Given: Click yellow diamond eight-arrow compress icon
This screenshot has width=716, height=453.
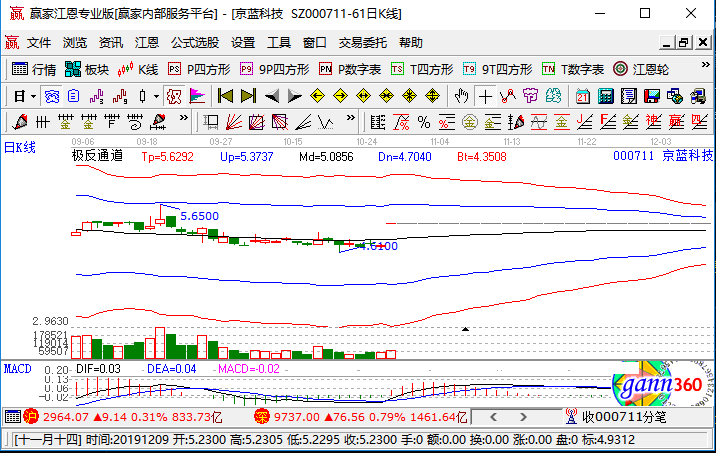Looking at the screenshot, I should (409, 96).
